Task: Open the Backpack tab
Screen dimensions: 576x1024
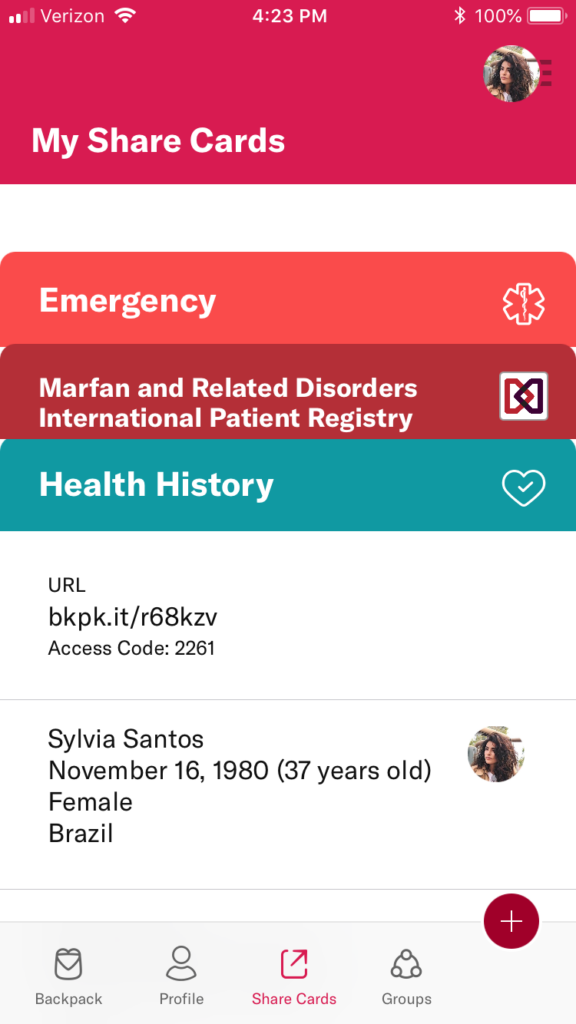Action: click(69, 976)
